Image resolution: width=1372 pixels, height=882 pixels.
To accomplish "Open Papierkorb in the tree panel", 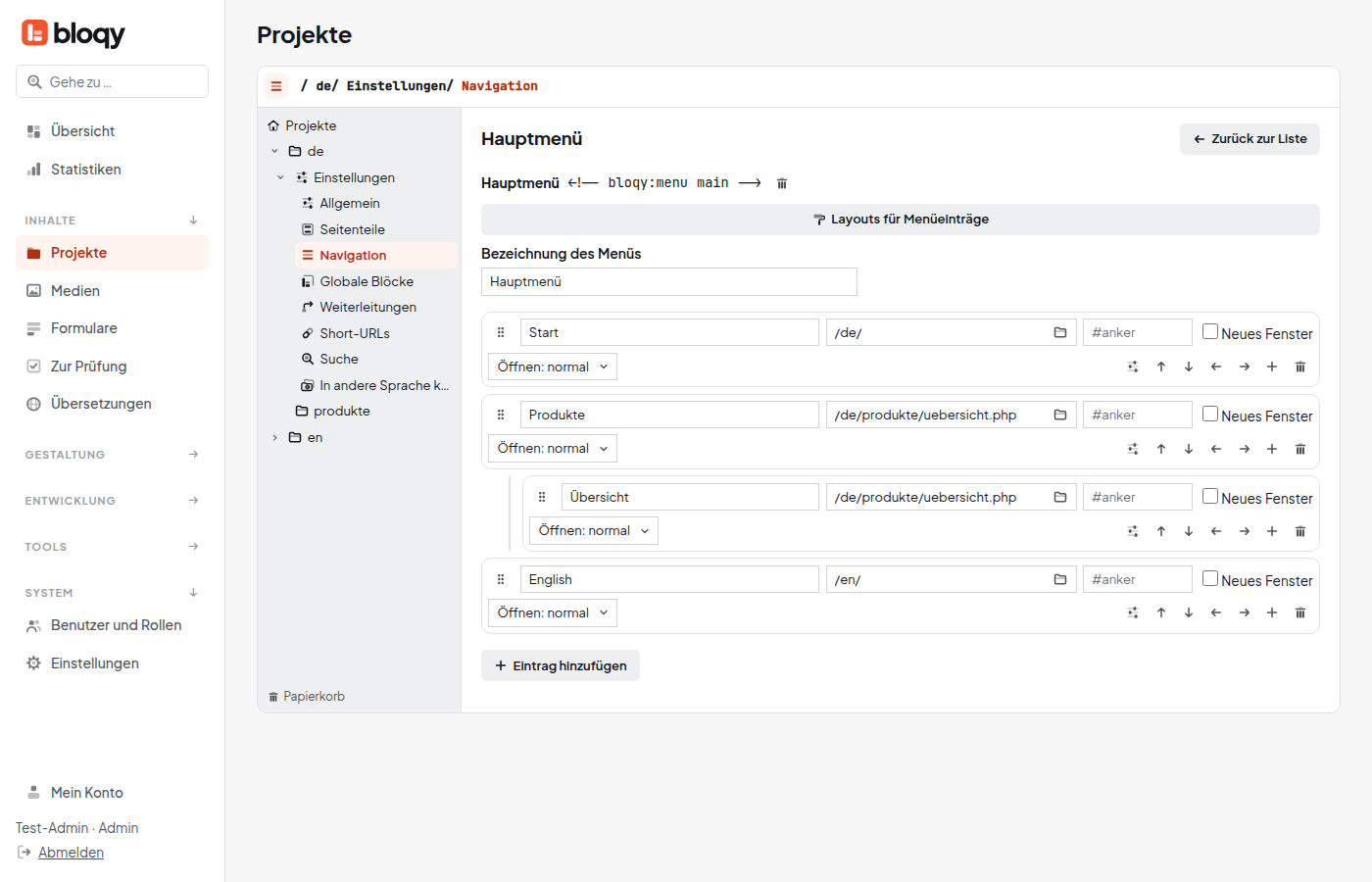I will tap(306, 697).
